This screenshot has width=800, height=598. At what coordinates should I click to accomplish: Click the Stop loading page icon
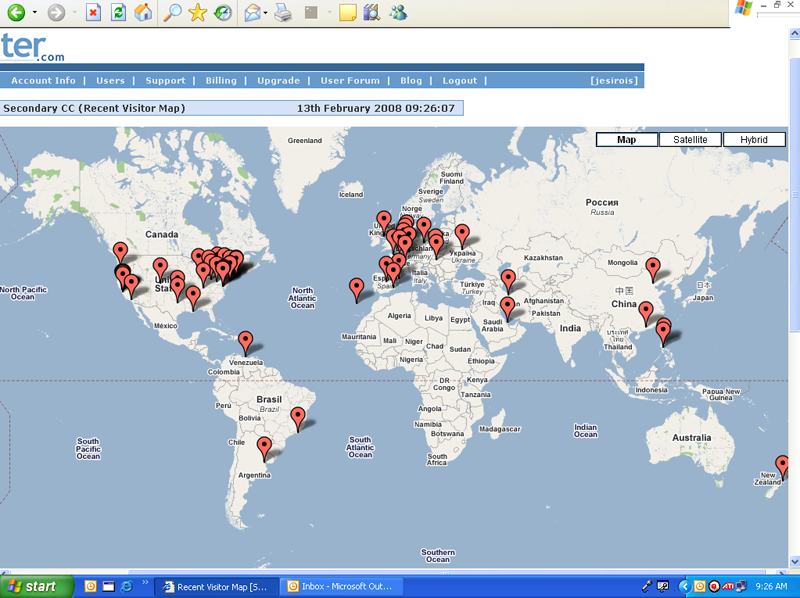coord(93,13)
